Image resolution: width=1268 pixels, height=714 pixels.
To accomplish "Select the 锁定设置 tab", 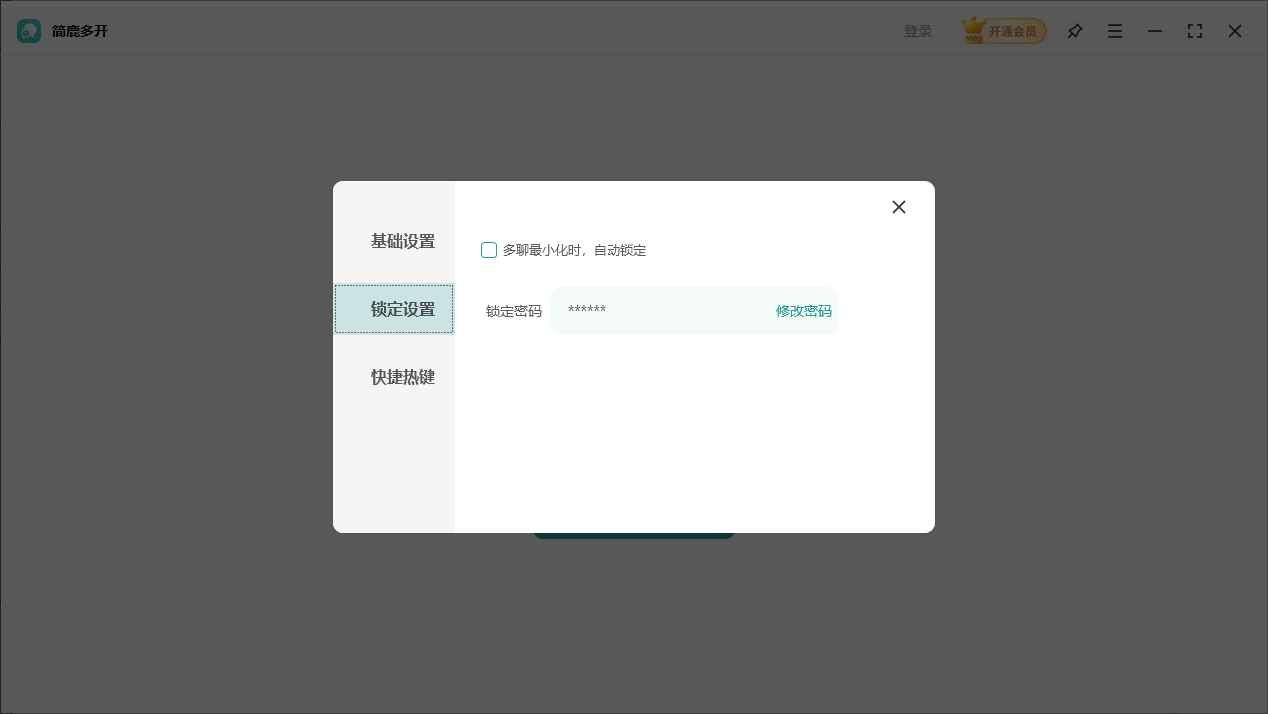I will click(x=402, y=309).
